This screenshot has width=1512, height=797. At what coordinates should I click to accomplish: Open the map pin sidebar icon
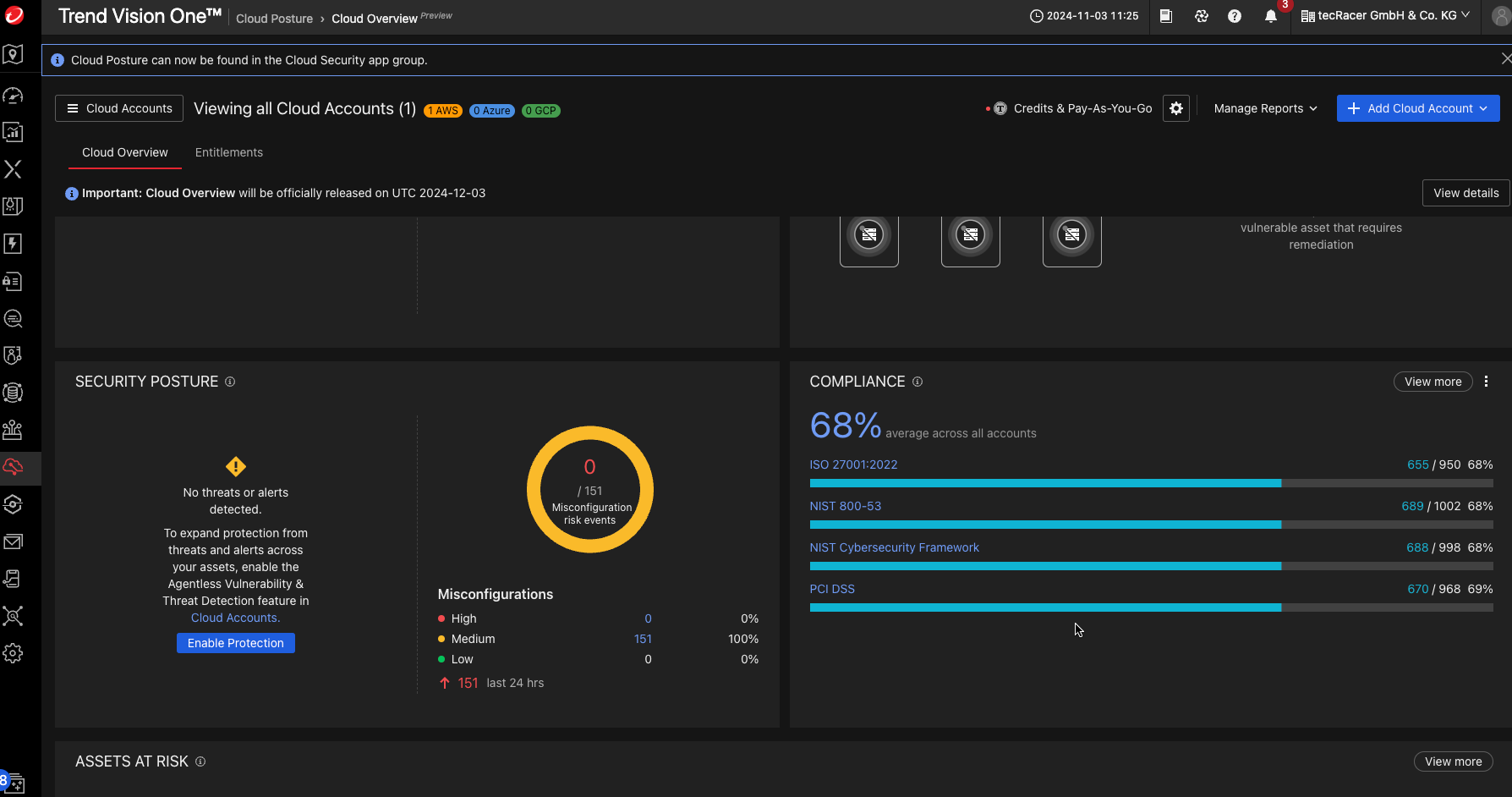click(x=13, y=55)
